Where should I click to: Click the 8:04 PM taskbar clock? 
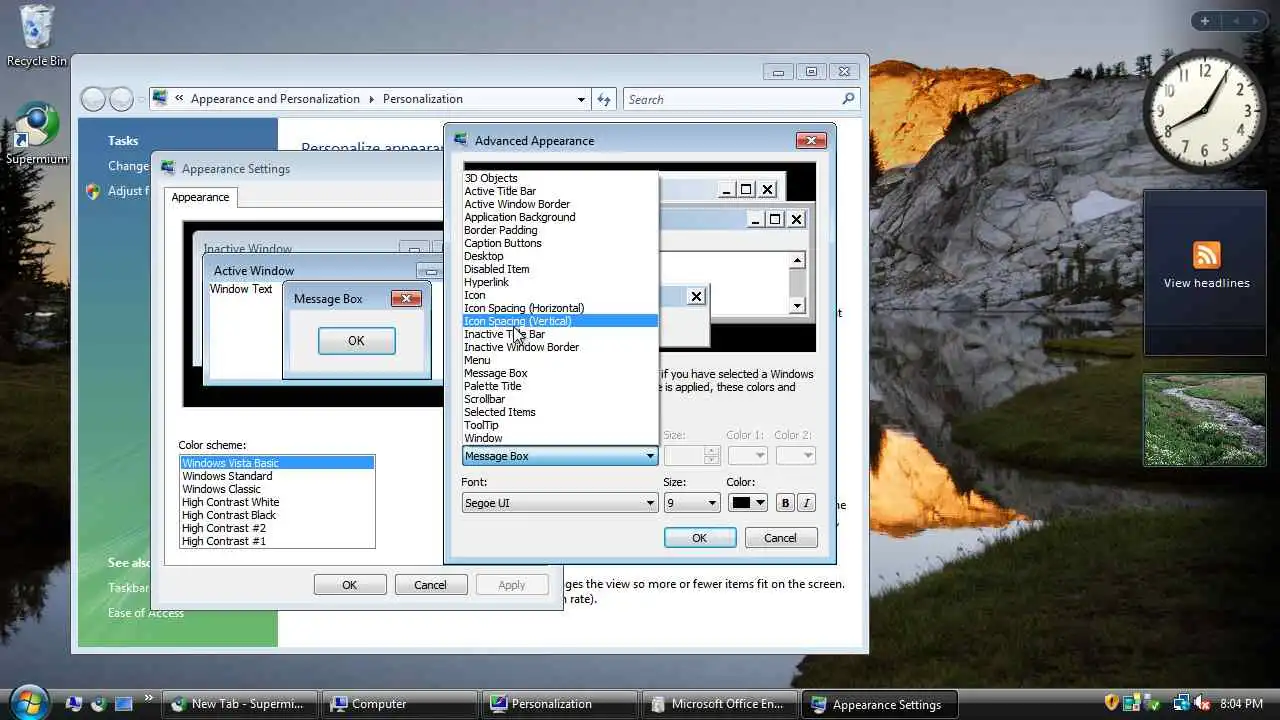point(1241,704)
